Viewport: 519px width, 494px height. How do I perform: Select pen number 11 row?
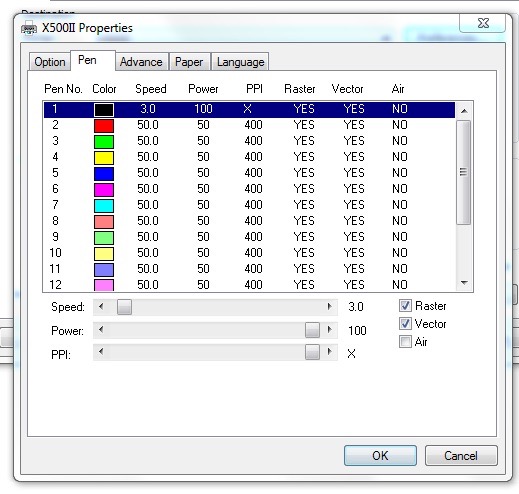[249, 269]
